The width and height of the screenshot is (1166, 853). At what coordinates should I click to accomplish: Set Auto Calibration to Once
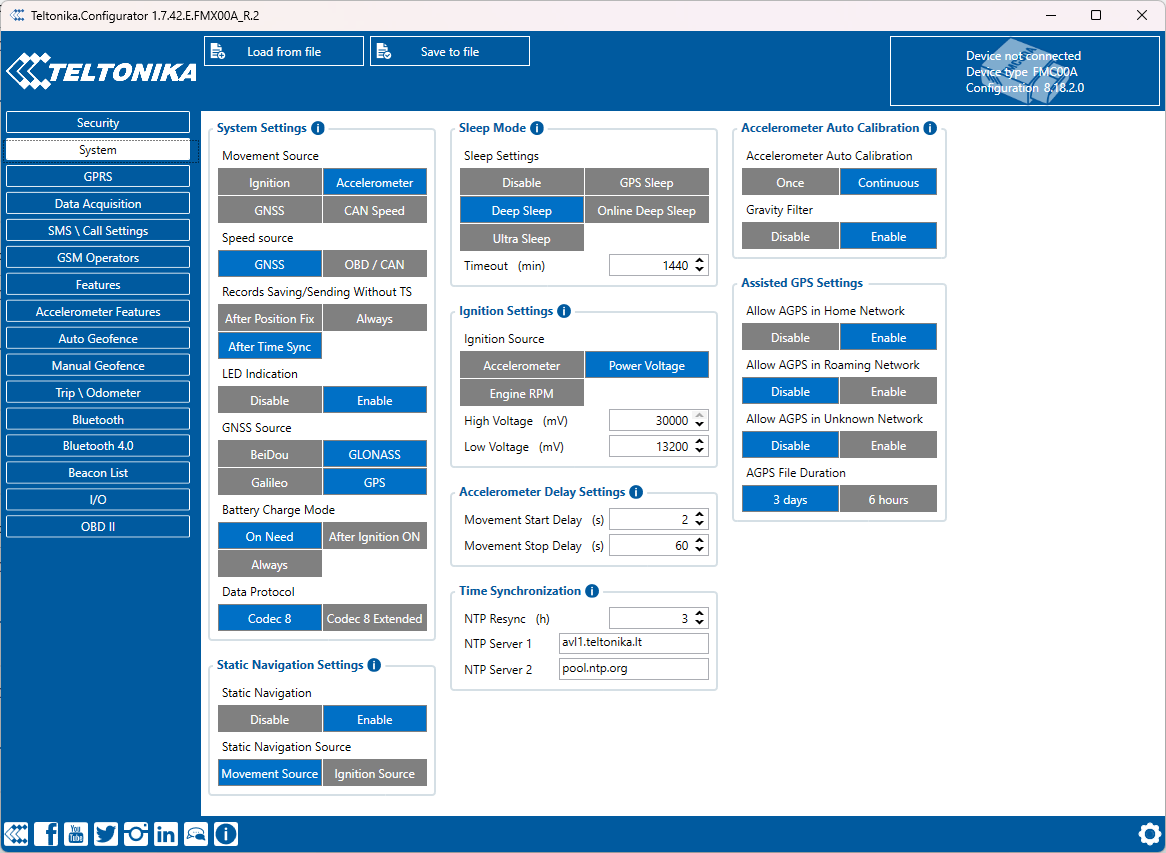click(790, 182)
